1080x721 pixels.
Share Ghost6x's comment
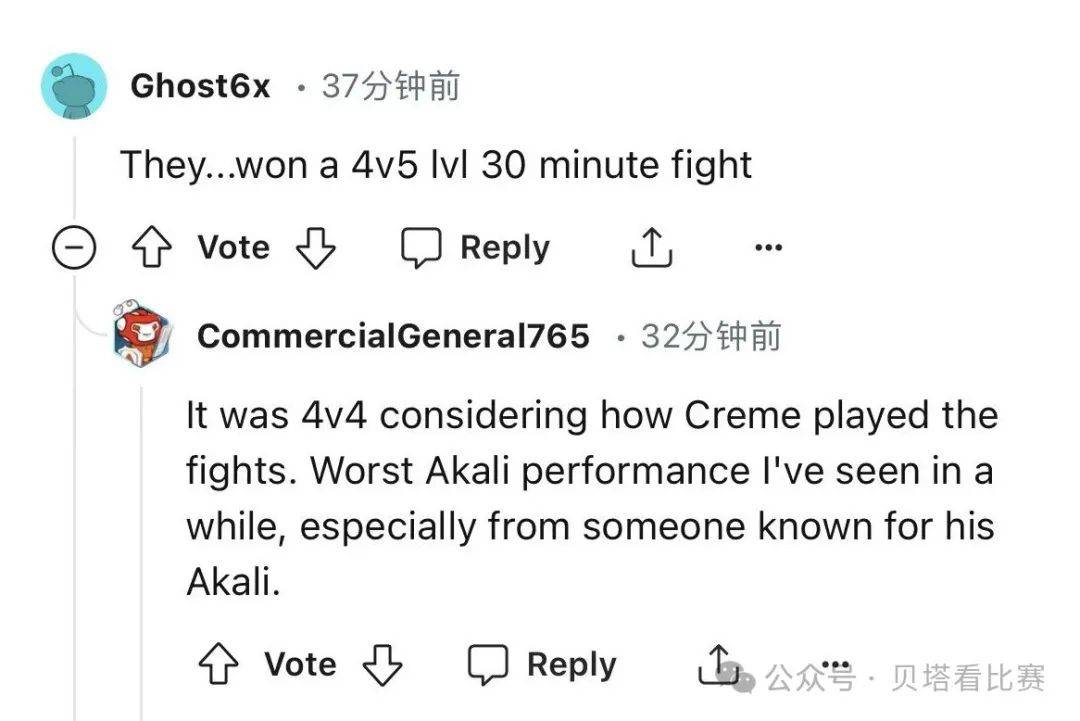(651, 248)
